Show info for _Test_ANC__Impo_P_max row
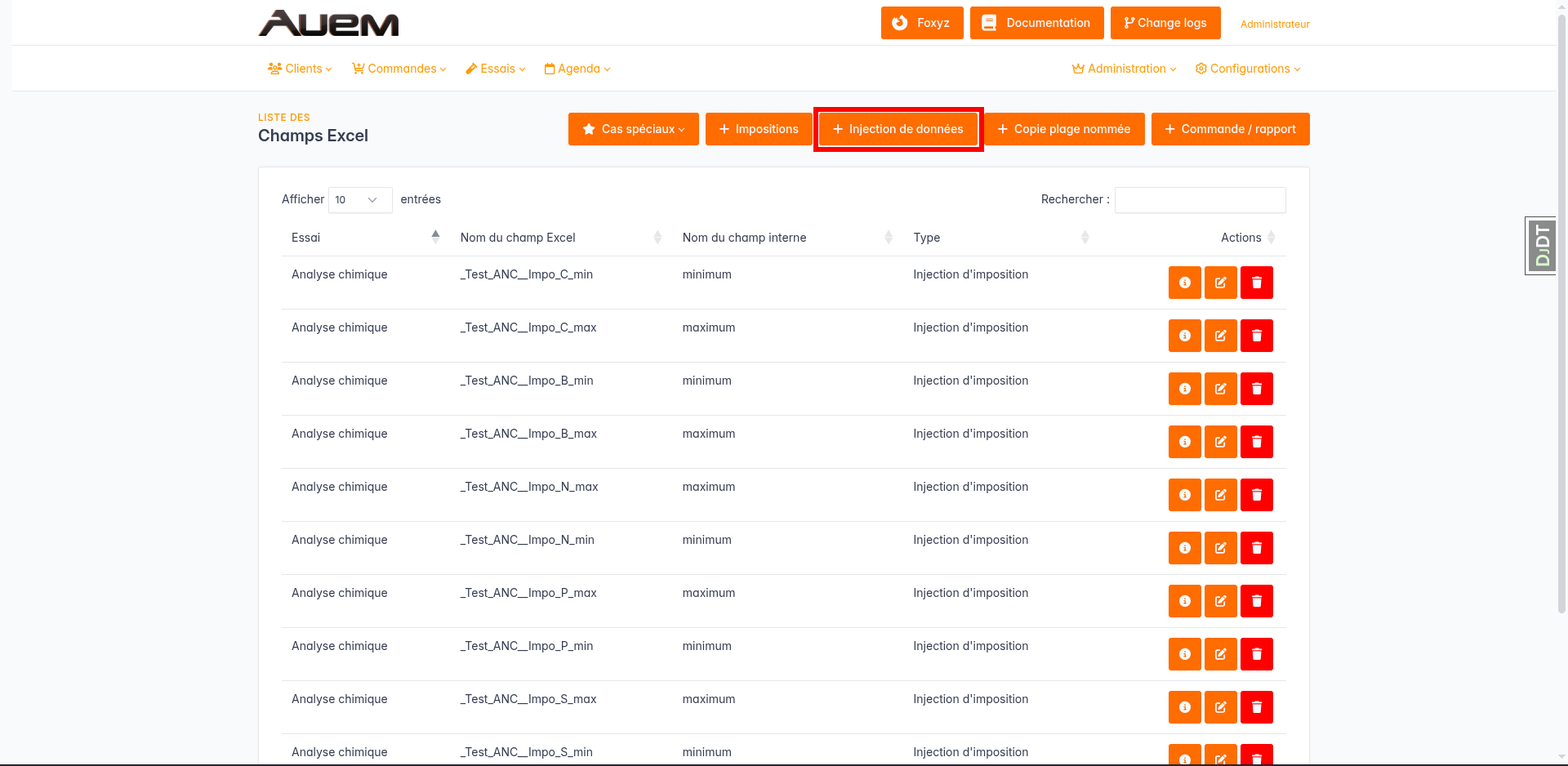This screenshot has height=766, width=1568. tap(1184, 601)
